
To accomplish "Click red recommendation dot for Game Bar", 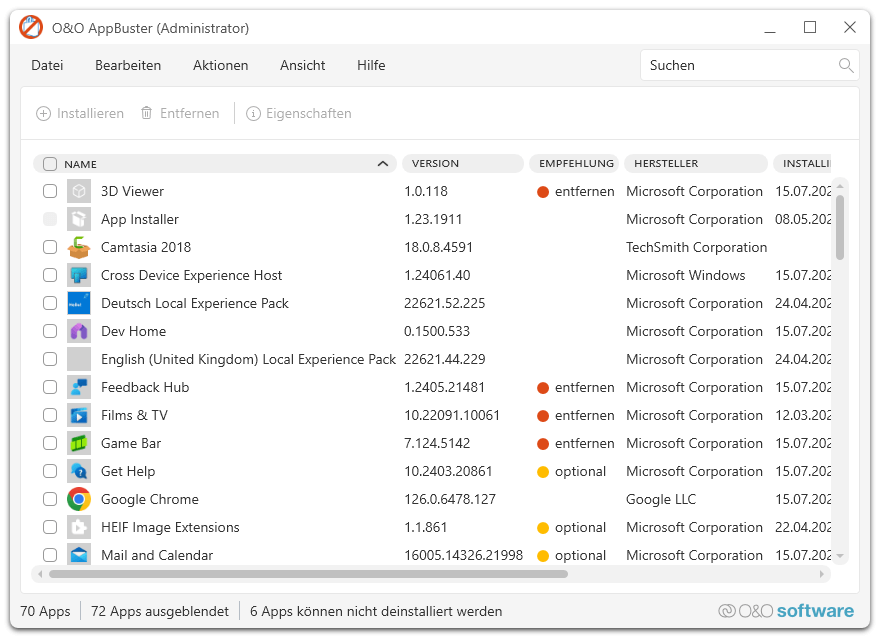I will [543, 444].
